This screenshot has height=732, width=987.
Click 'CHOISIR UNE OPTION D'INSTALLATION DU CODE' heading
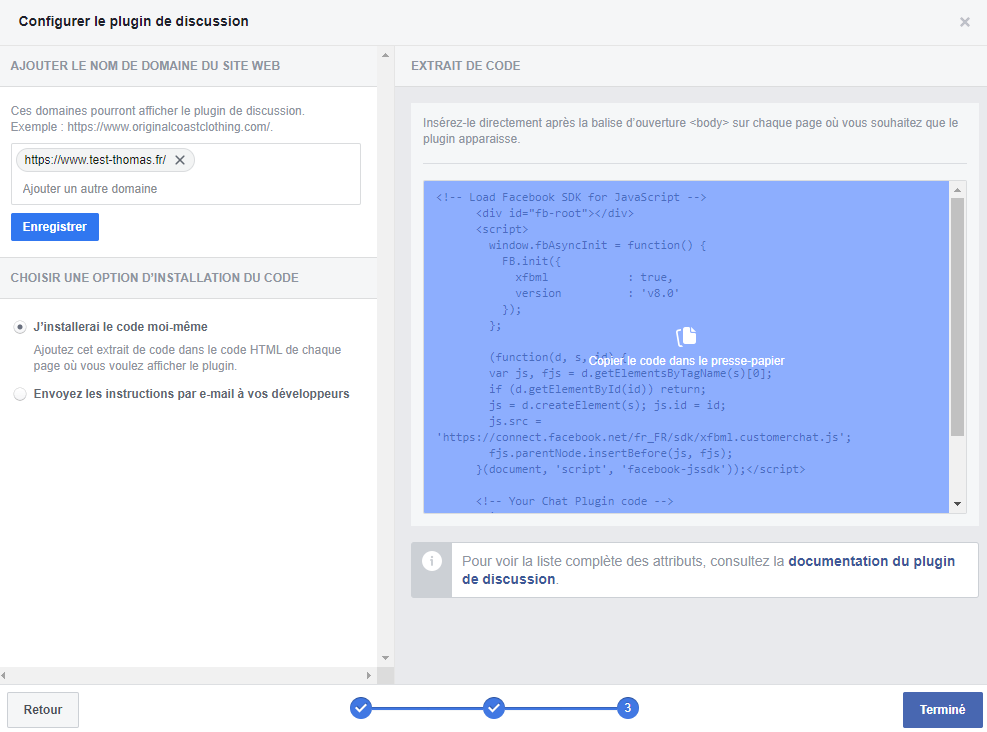click(155, 278)
